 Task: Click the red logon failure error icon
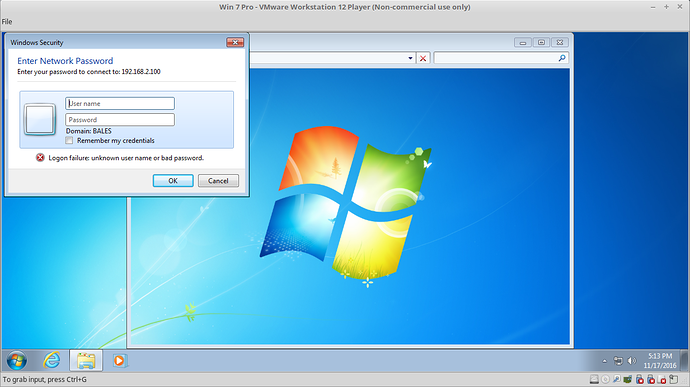point(40,158)
